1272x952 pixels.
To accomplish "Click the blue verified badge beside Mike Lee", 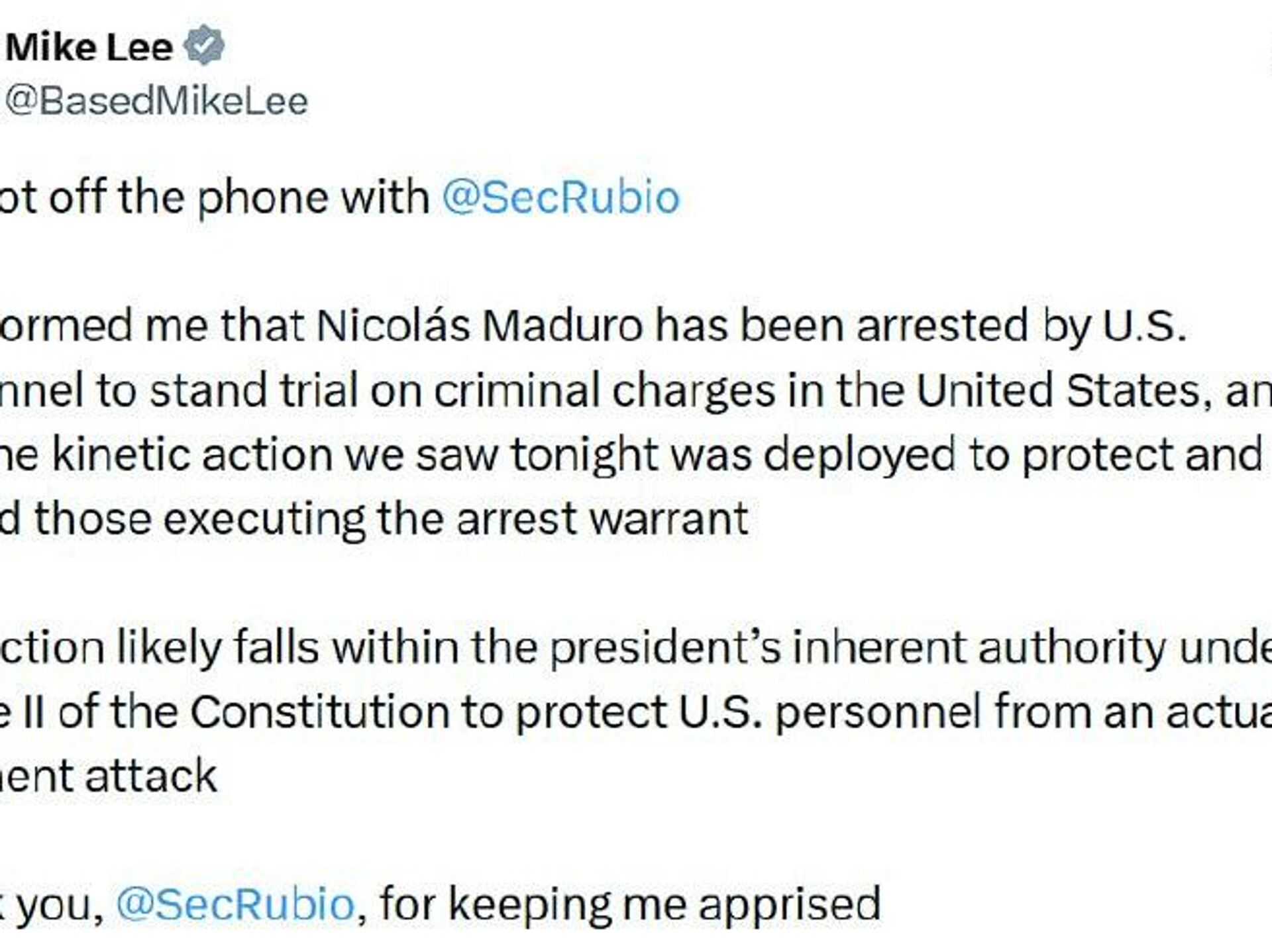I will coord(204,46).
